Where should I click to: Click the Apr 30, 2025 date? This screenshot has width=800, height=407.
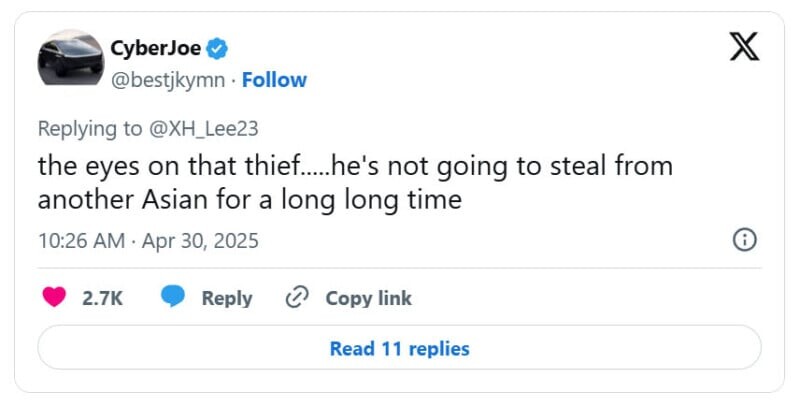tap(201, 240)
